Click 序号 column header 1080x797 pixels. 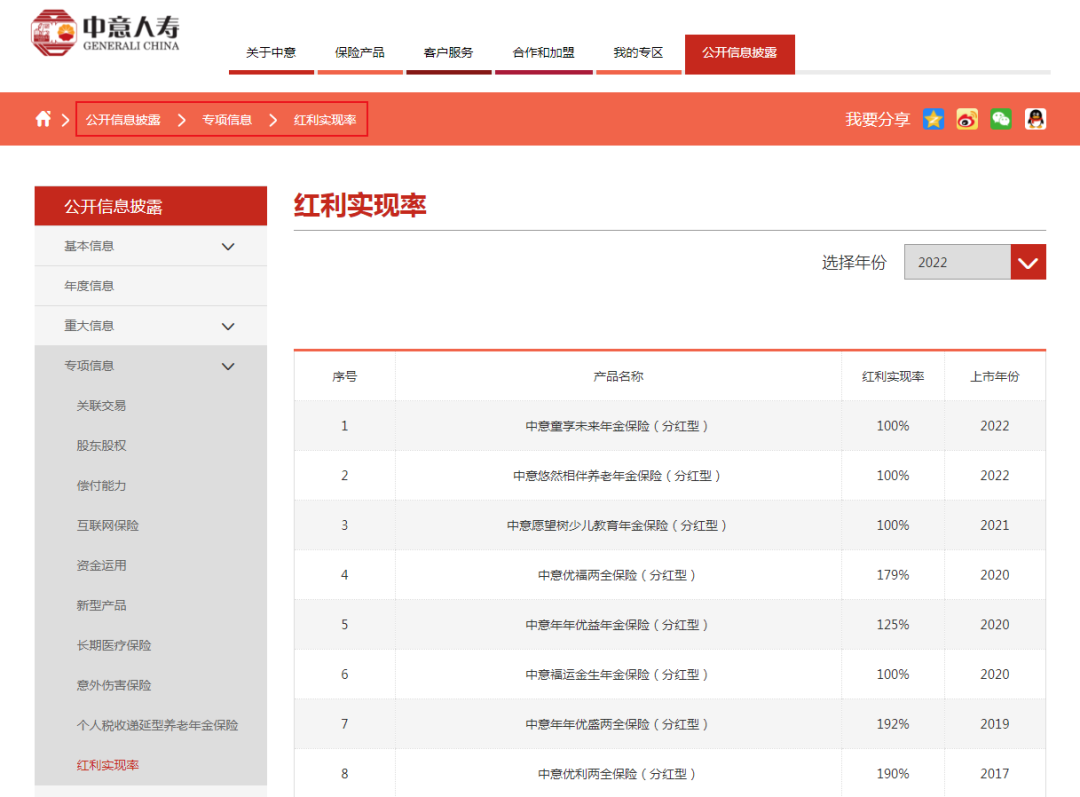click(344, 376)
